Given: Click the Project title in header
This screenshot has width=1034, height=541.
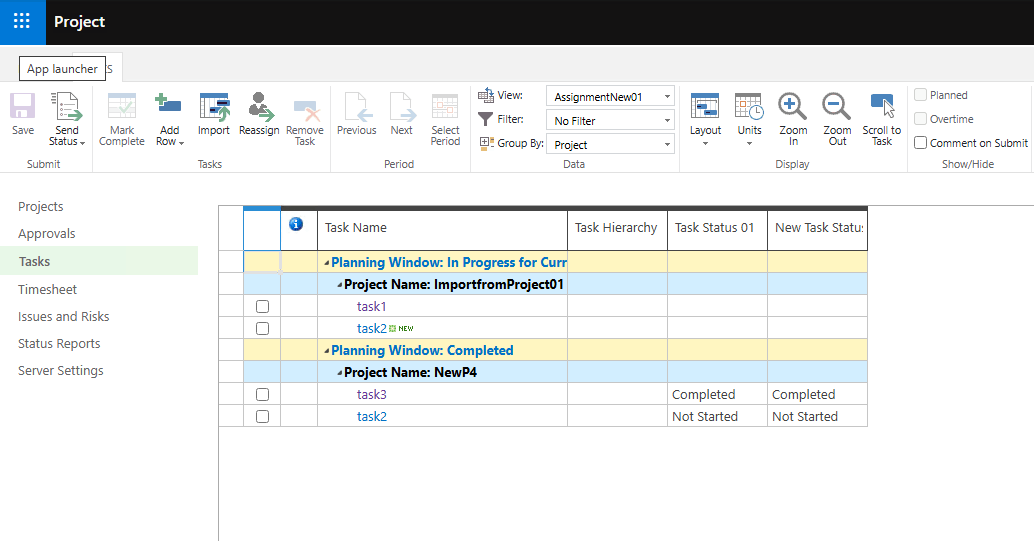Looking at the screenshot, I should pos(79,22).
